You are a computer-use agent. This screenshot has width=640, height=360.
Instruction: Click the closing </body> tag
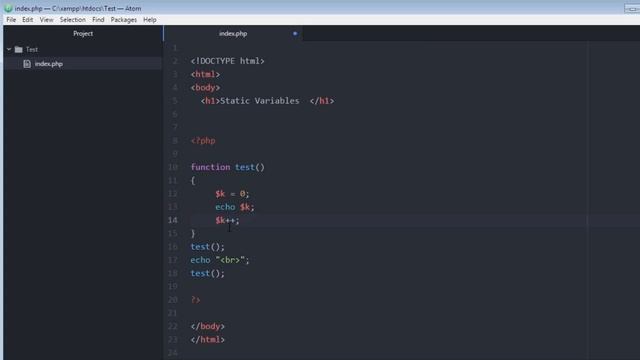tap(207, 326)
